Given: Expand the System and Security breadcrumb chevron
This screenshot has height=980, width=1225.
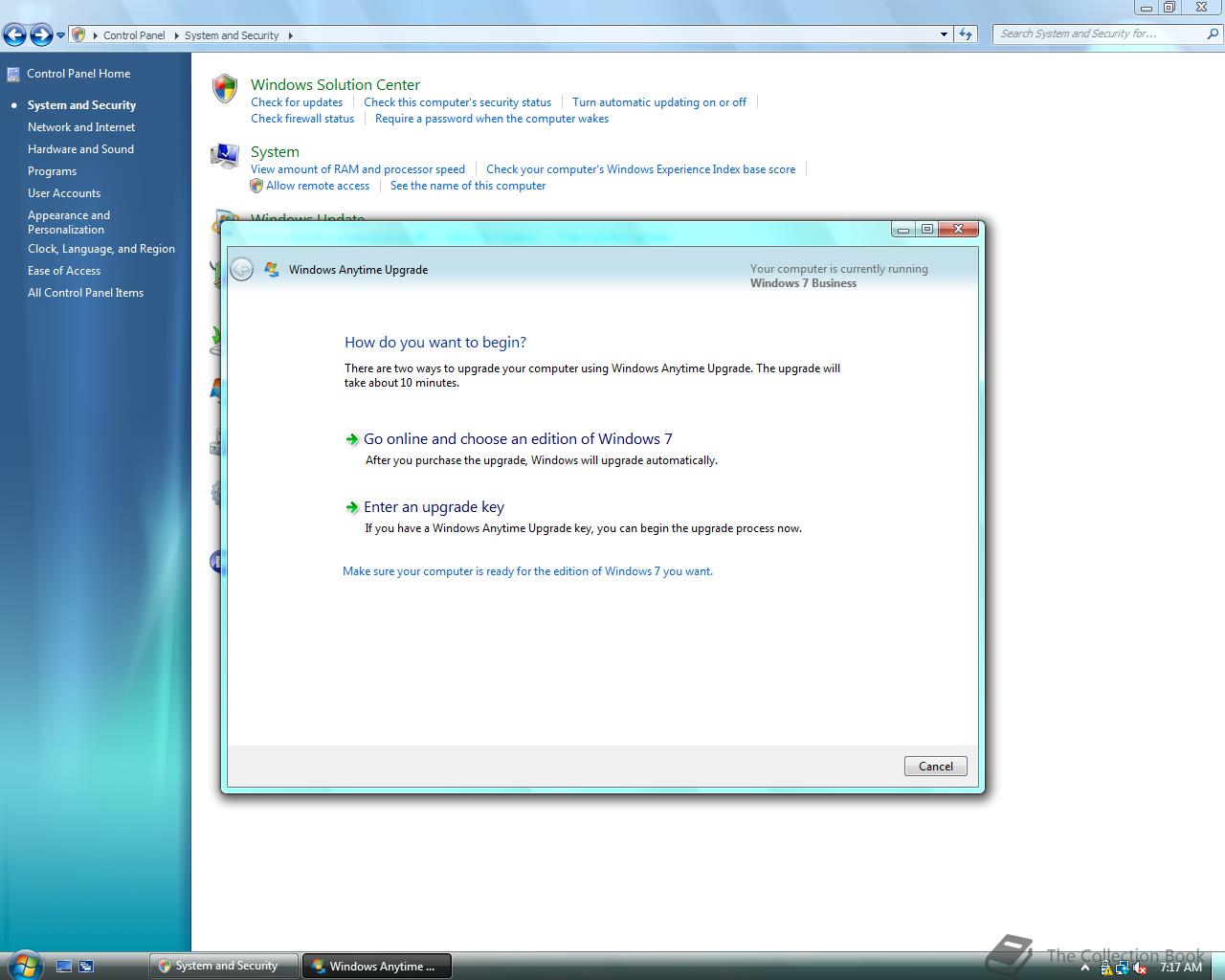Looking at the screenshot, I should (x=290, y=35).
